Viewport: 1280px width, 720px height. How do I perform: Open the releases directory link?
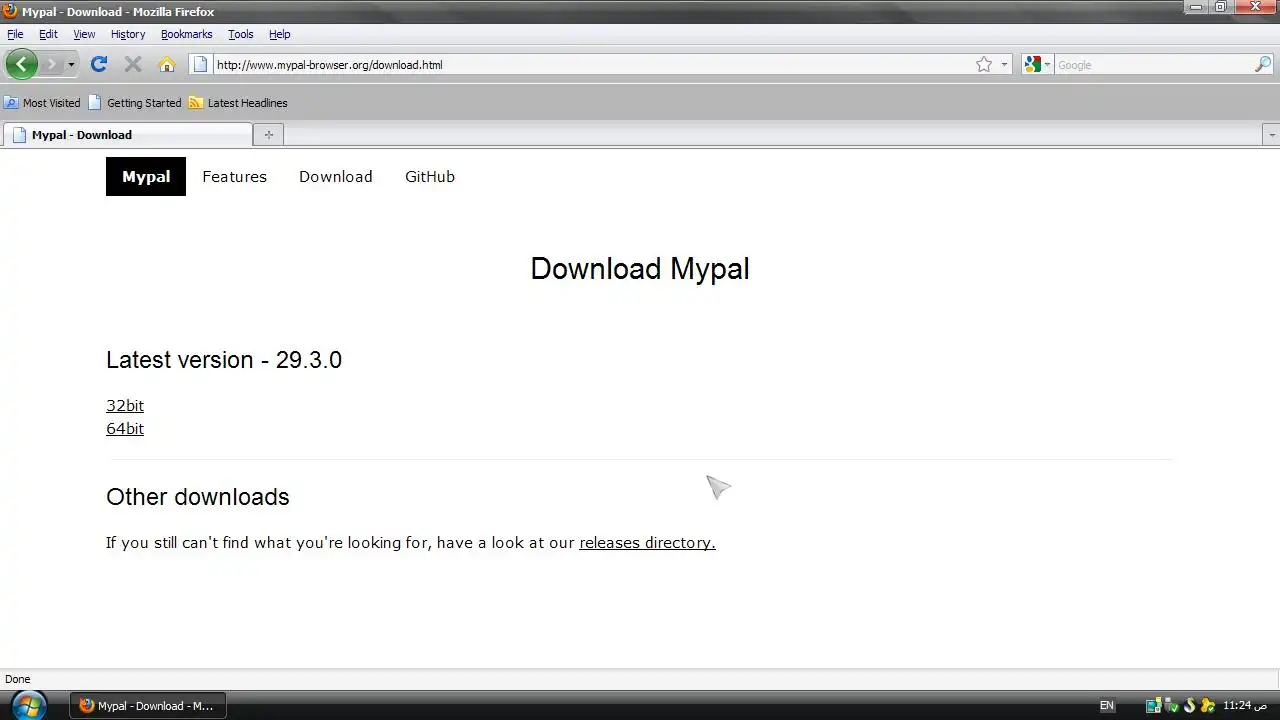pos(647,542)
